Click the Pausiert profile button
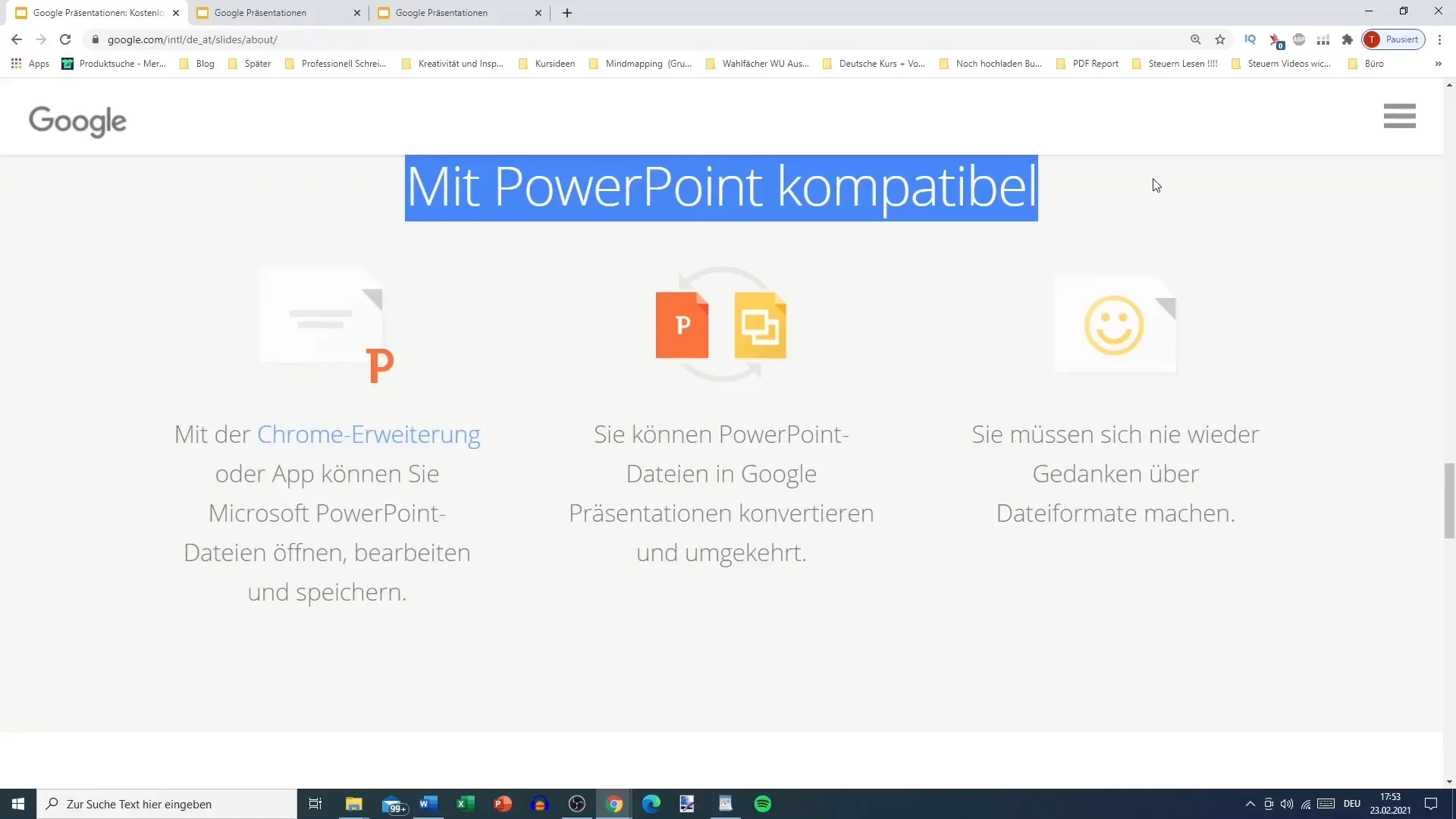1456x819 pixels. tap(1394, 39)
